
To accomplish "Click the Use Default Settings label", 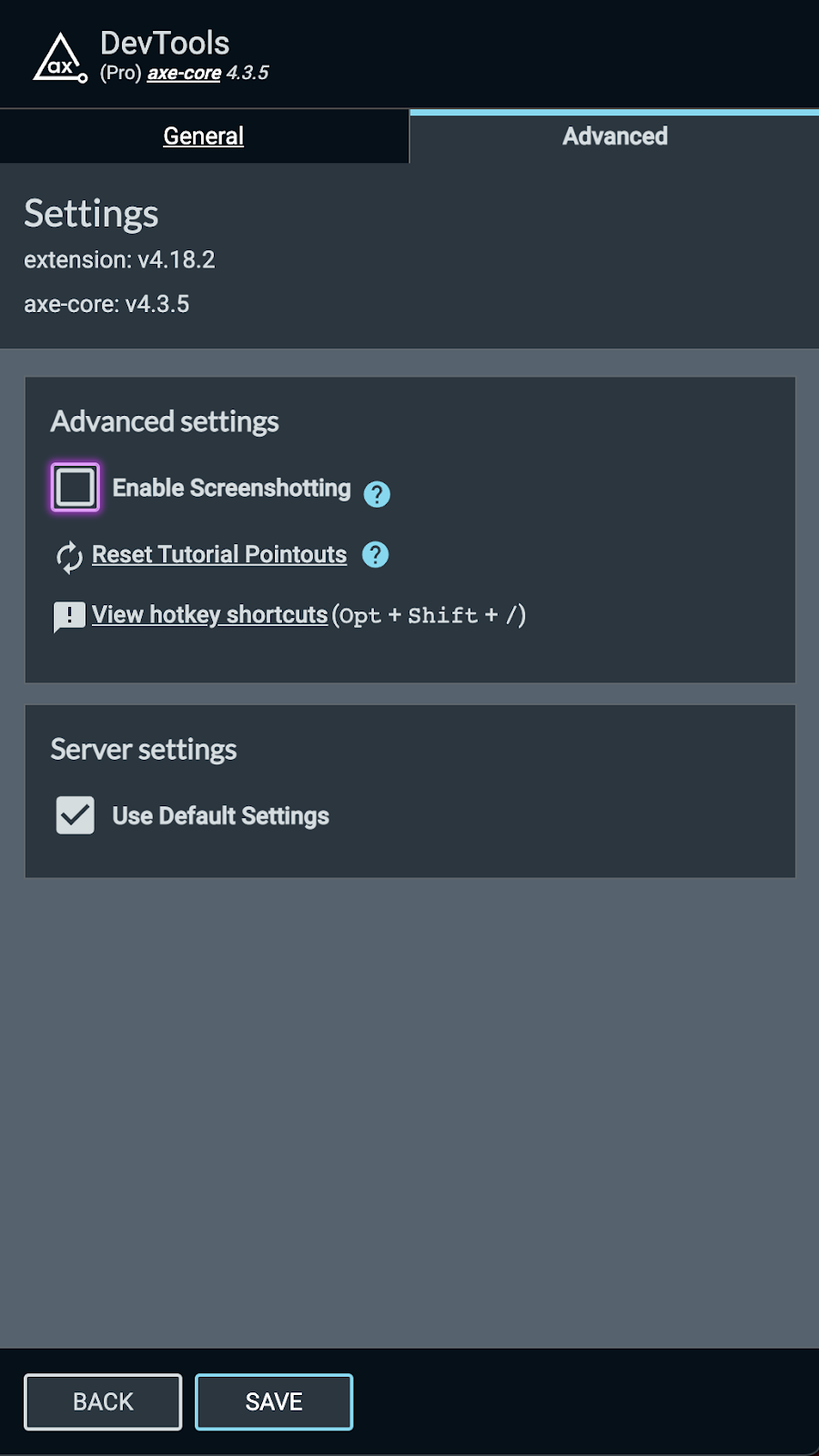I will point(220,816).
